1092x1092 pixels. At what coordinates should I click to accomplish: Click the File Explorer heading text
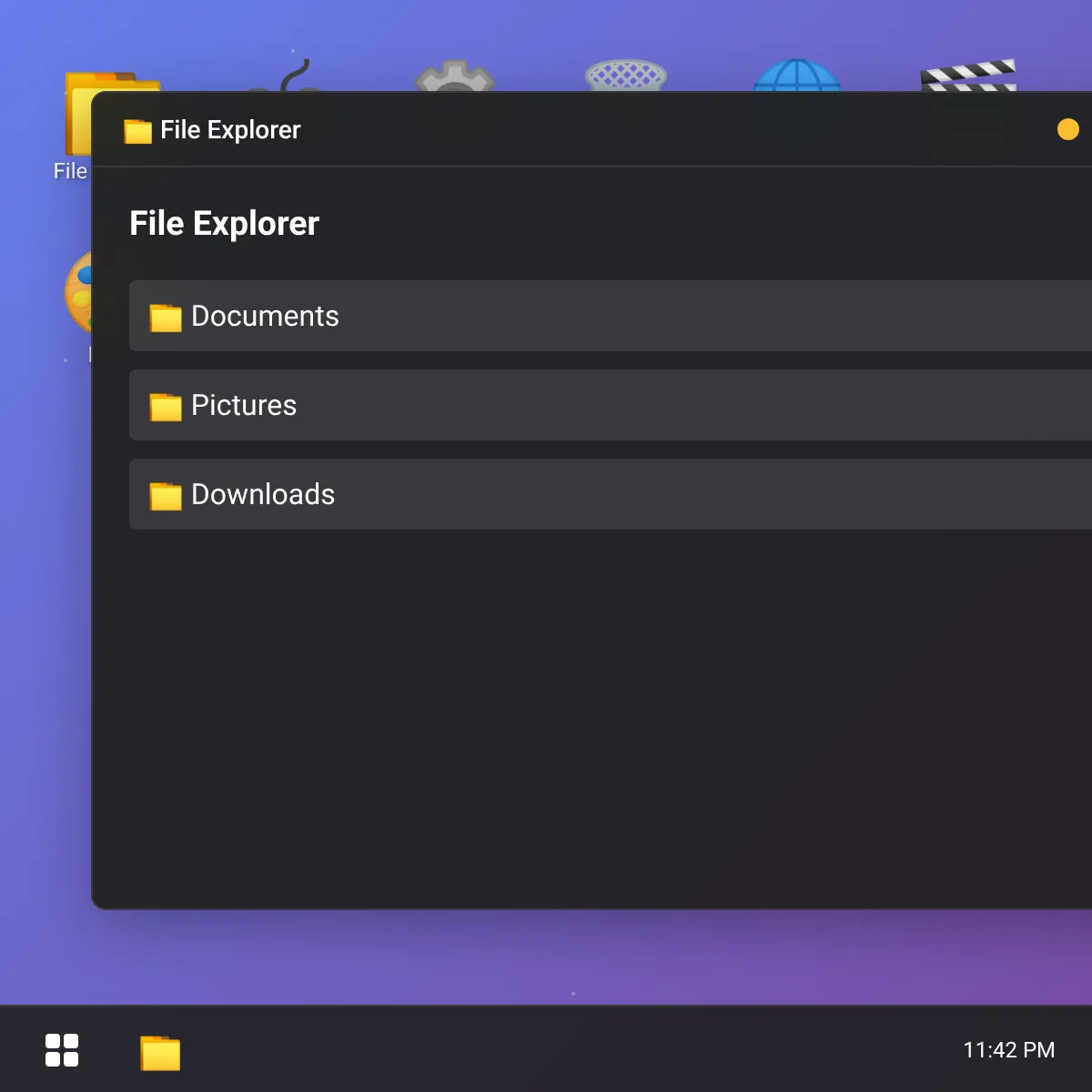point(224,224)
